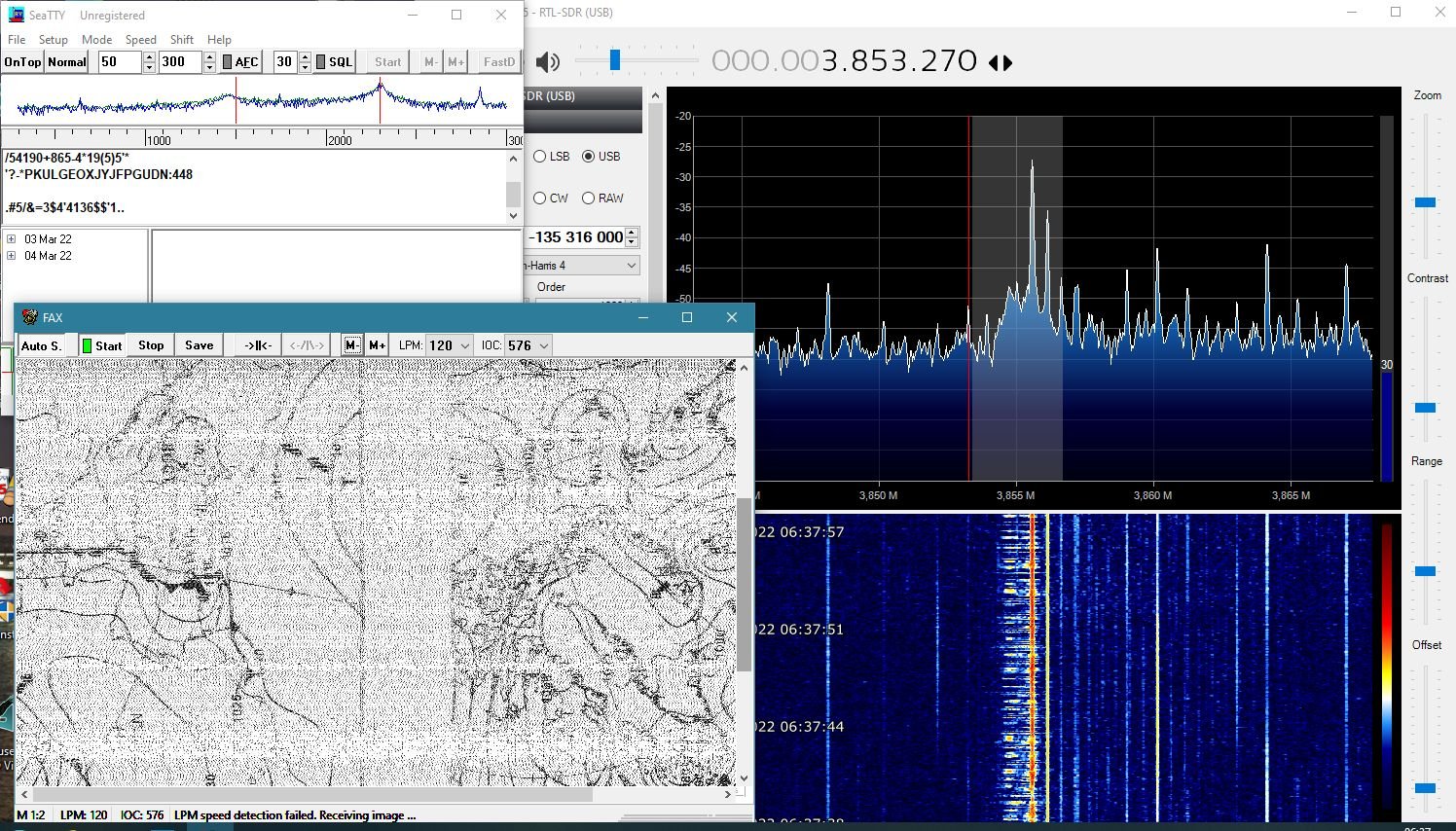Image resolution: width=1456 pixels, height=831 pixels.
Task: Click the frequency tuning arrows icon next to 3.853.270
Action: point(1001,63)
